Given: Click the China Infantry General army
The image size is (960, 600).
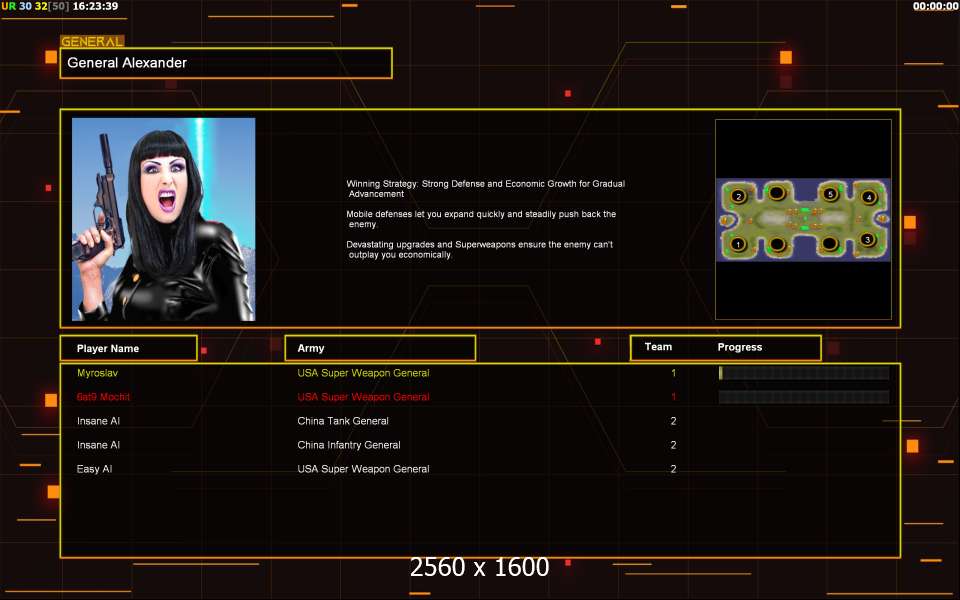Looking at the screenshot, I should [348, 445].
